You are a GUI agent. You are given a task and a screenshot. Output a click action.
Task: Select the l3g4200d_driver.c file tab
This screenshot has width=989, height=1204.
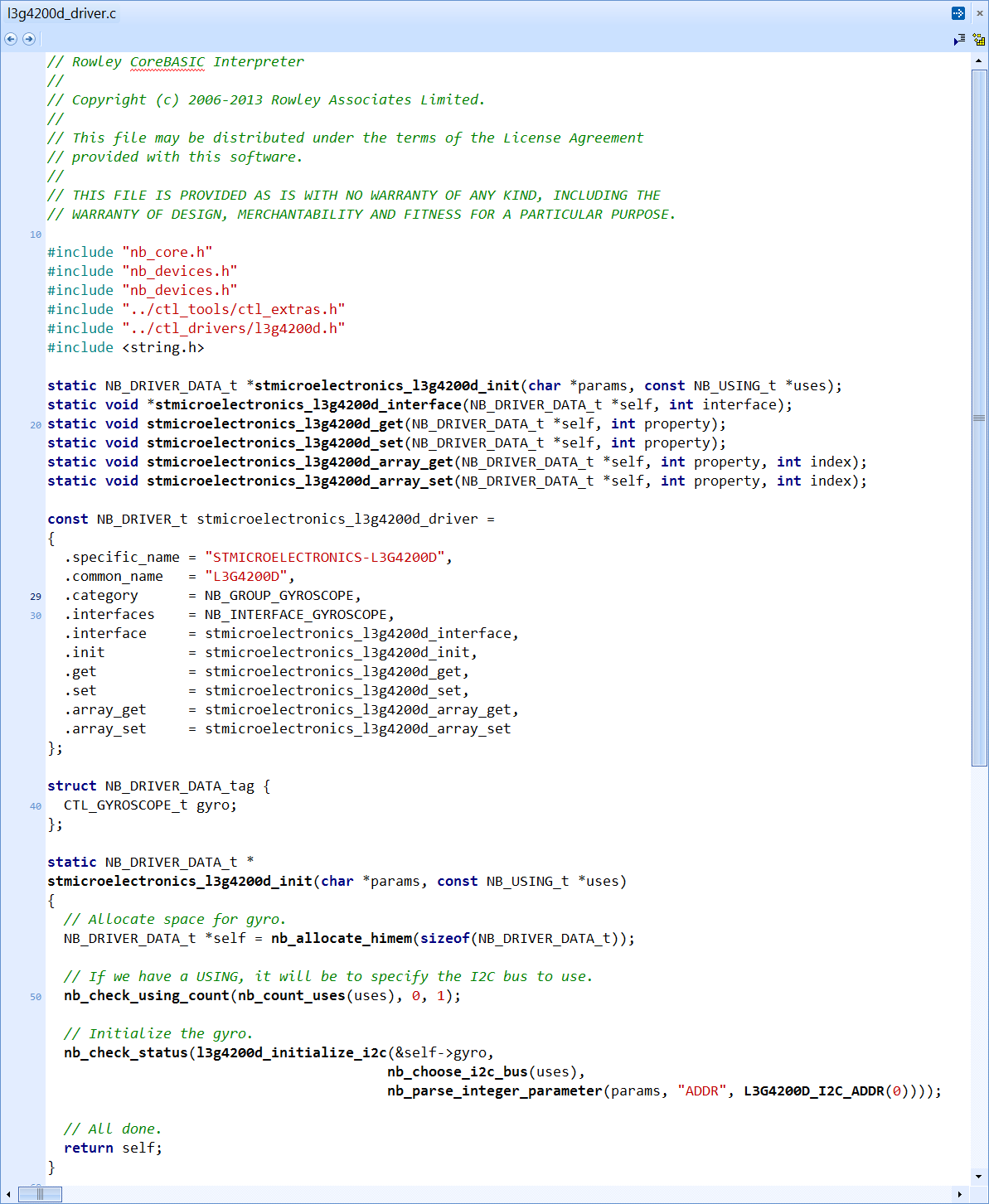[62, 13]
